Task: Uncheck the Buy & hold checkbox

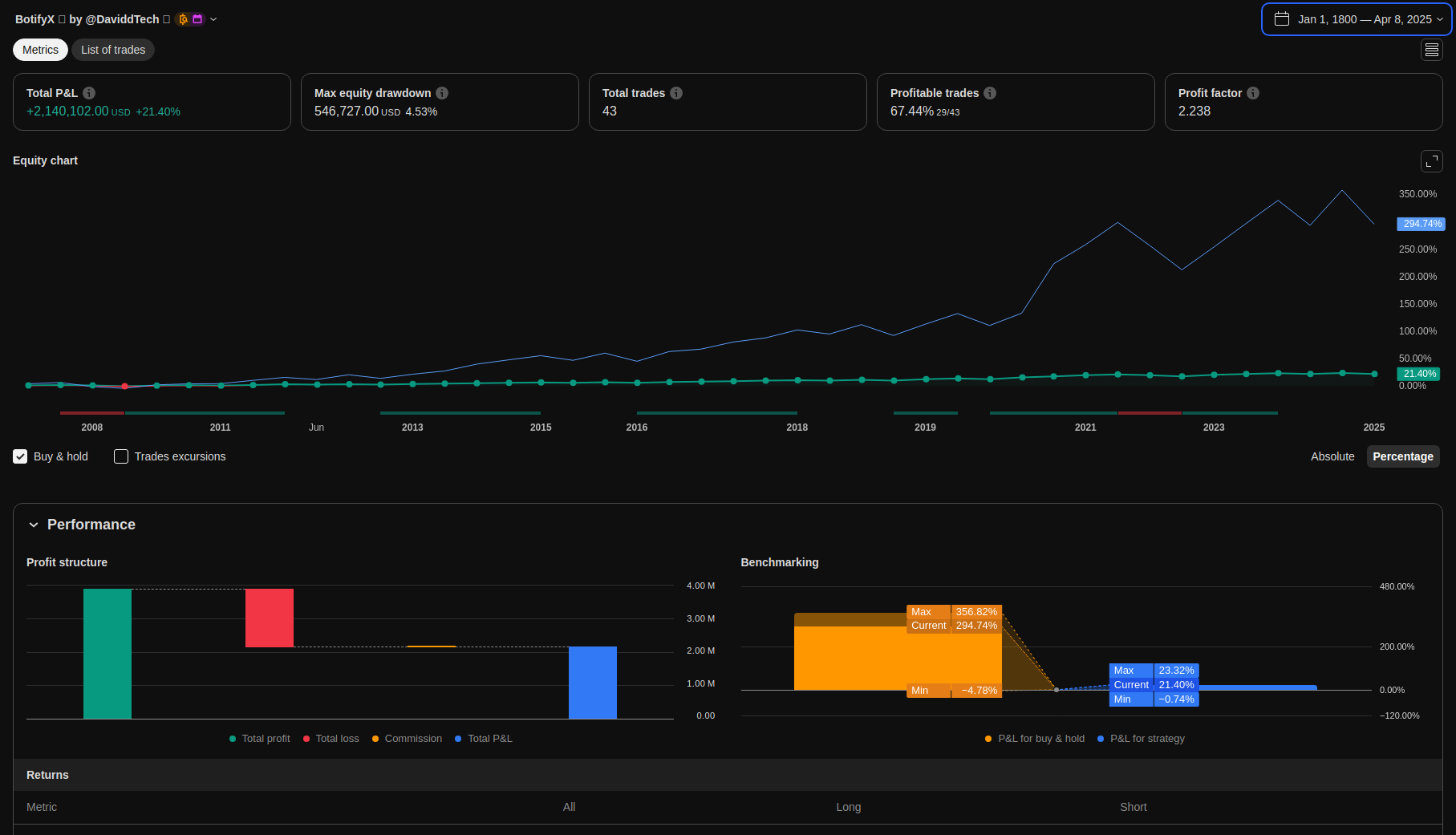Action: click(x=20, y=456)
